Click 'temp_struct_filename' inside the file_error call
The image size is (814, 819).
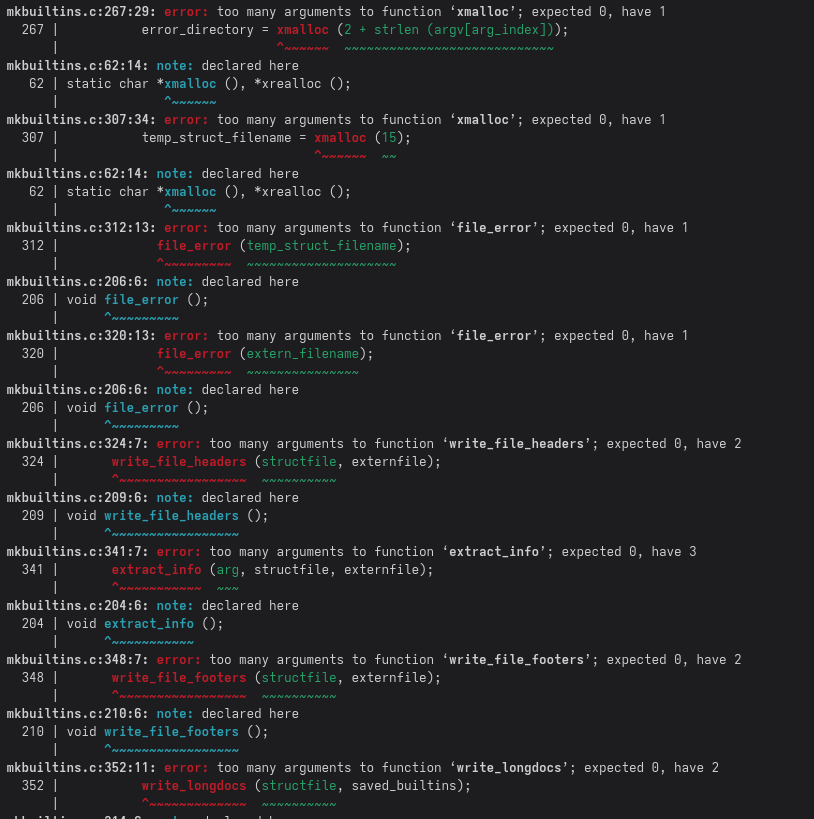pyautogui.click(x=321, y=246)
